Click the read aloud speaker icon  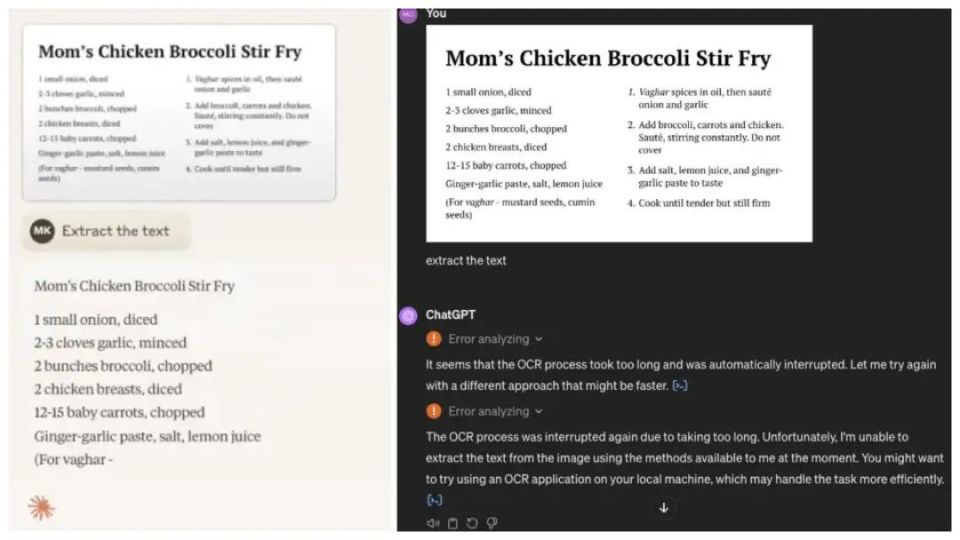tap(432, 523)
